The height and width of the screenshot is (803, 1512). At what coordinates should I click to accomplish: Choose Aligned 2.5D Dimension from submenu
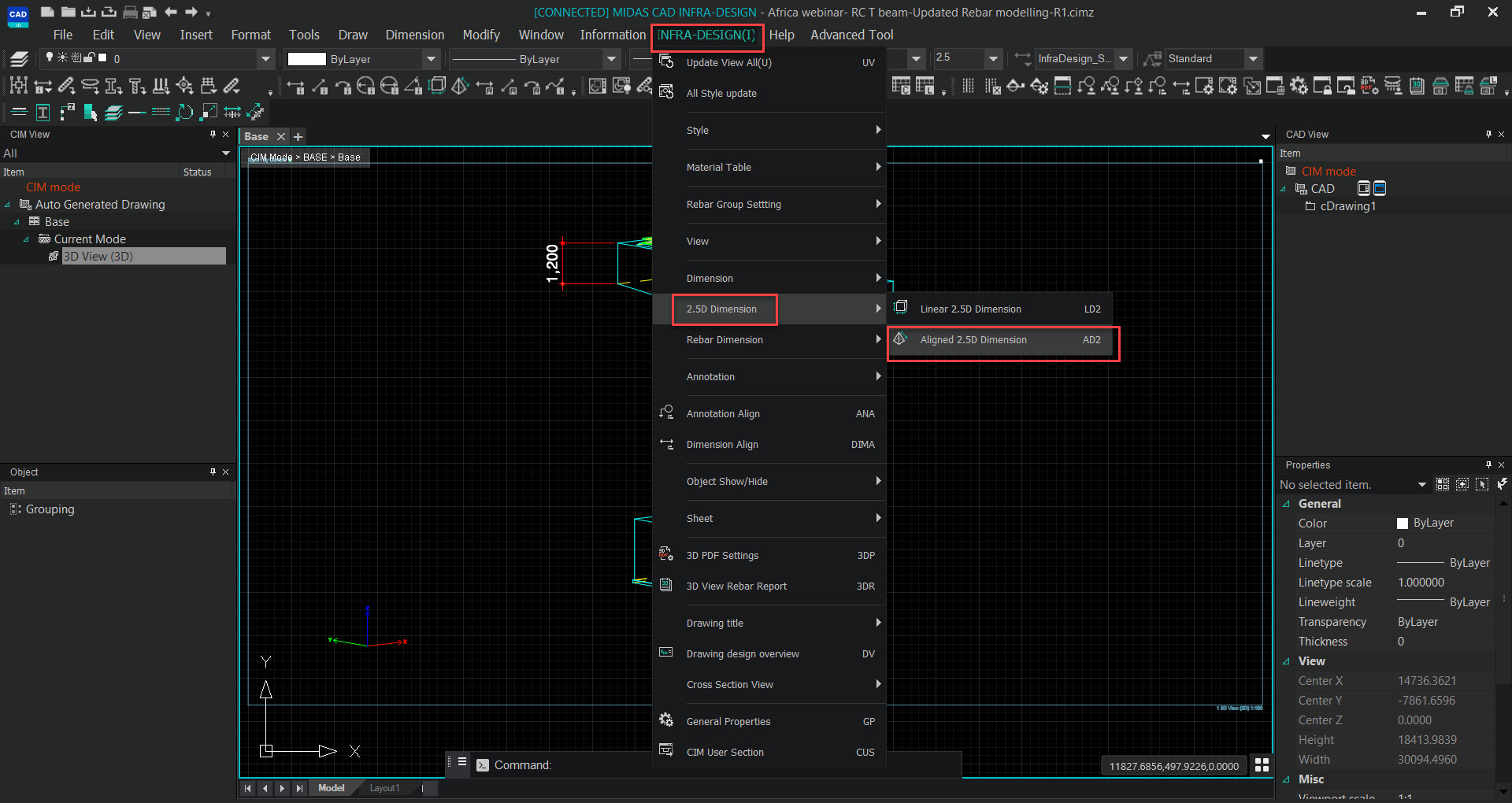pyautogui.click(x=1002, y=340)
